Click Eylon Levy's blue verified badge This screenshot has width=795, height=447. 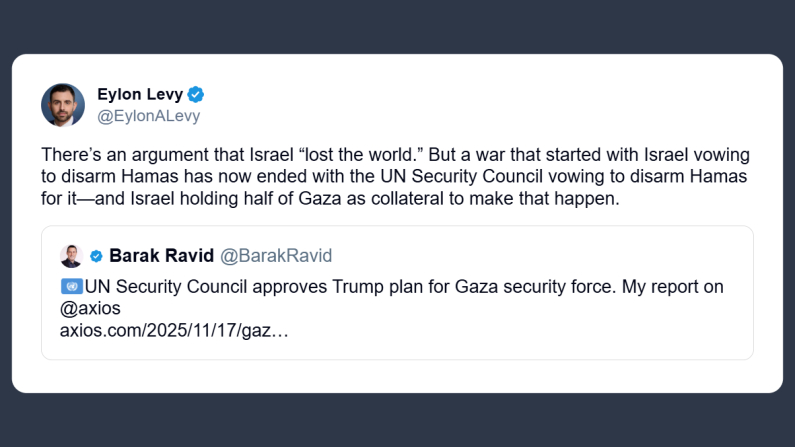pyautogui.click(x=197, y=95)
